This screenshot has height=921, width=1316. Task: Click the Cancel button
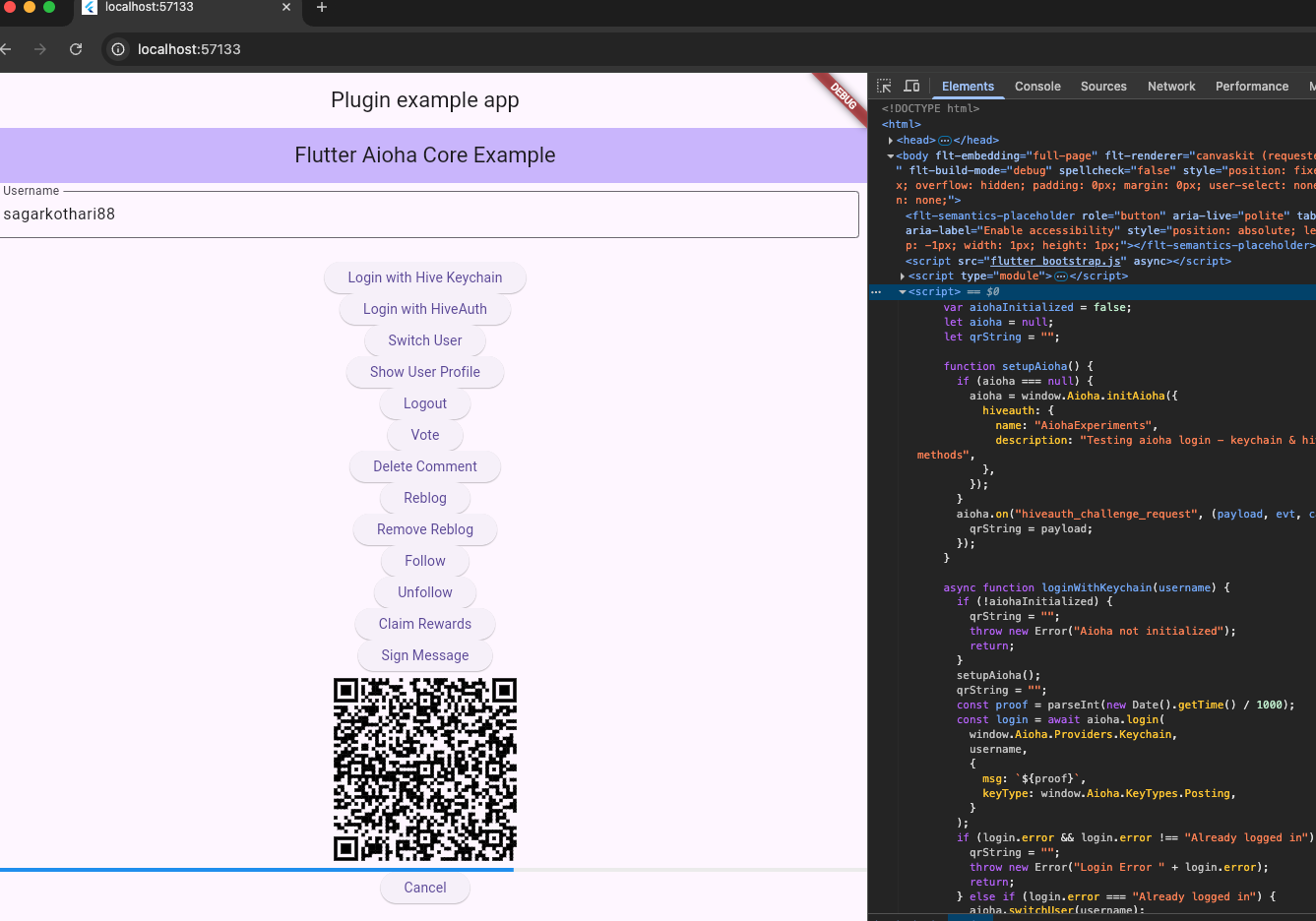425,888
